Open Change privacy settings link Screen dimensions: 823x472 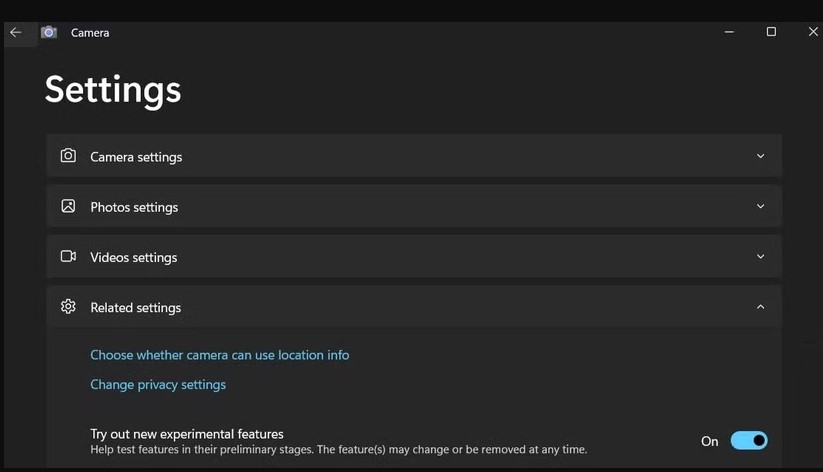pos(158,385)
